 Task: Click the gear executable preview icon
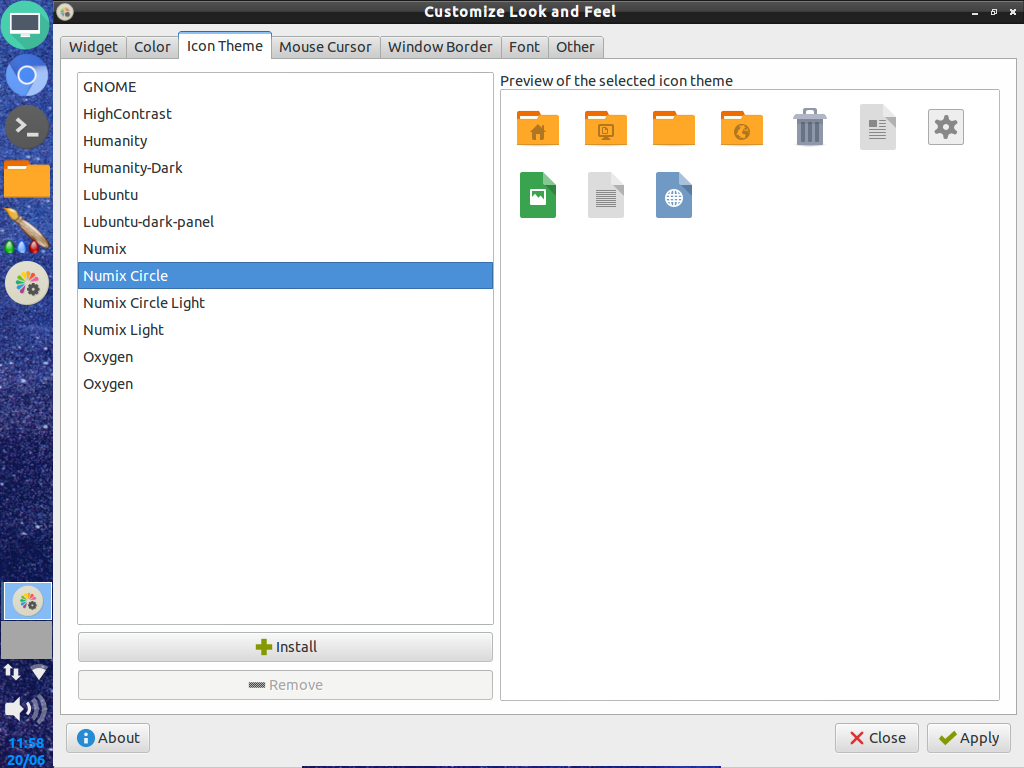click(945, 127)
